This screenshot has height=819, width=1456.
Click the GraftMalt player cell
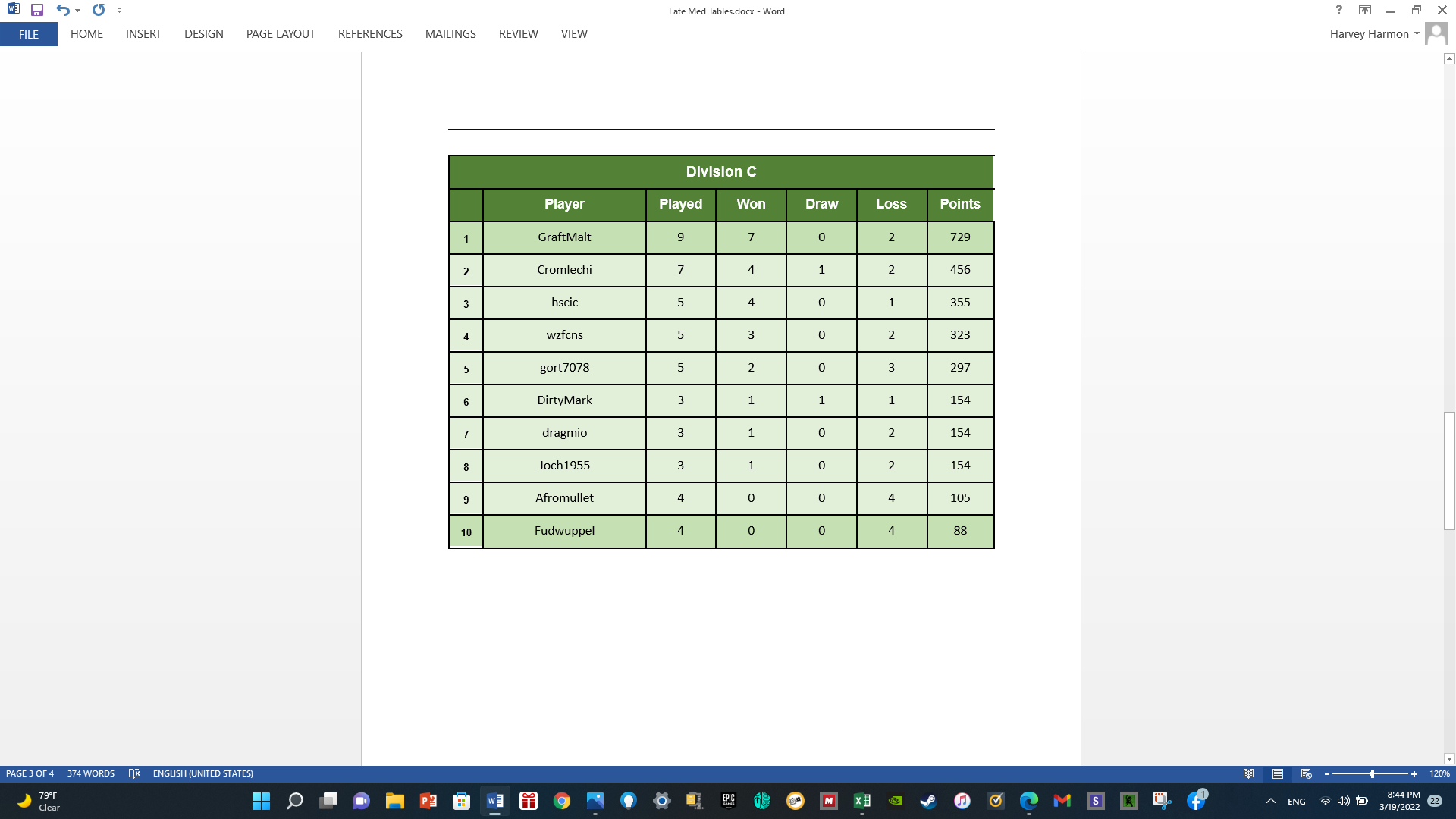[x=564, y=237]
